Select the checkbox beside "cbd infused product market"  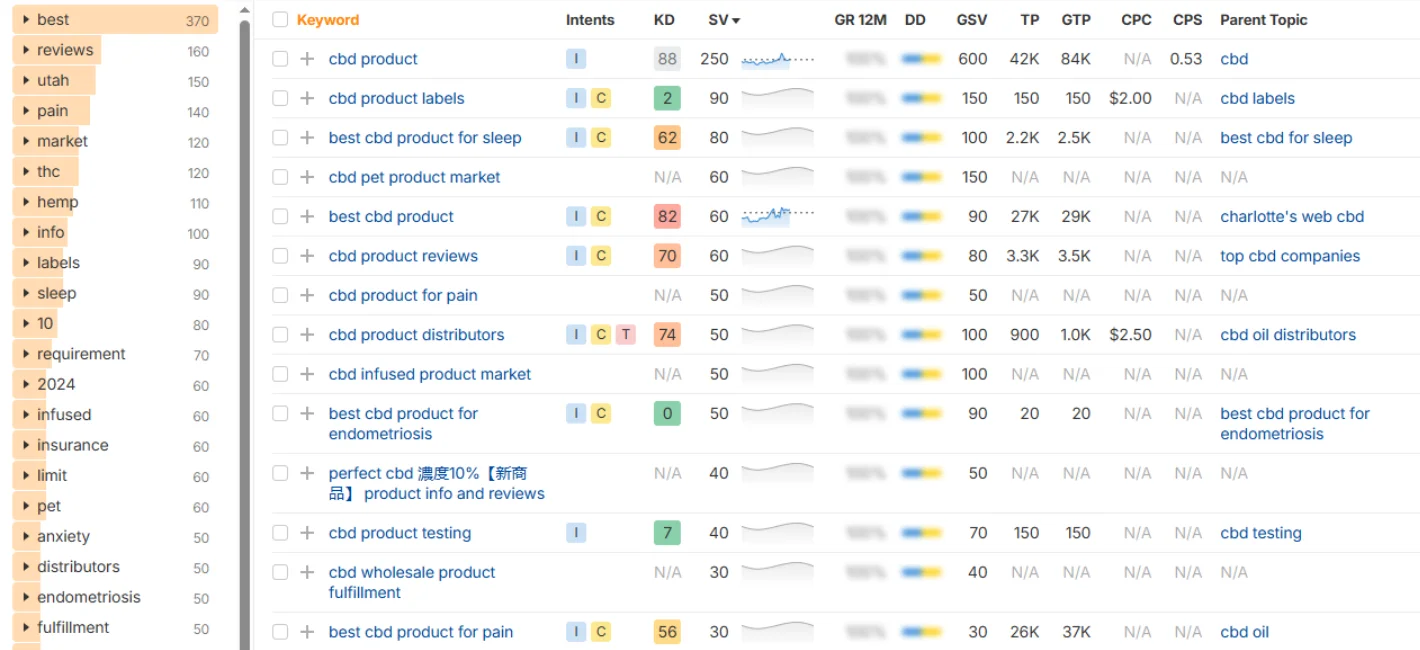click(279, 374)
